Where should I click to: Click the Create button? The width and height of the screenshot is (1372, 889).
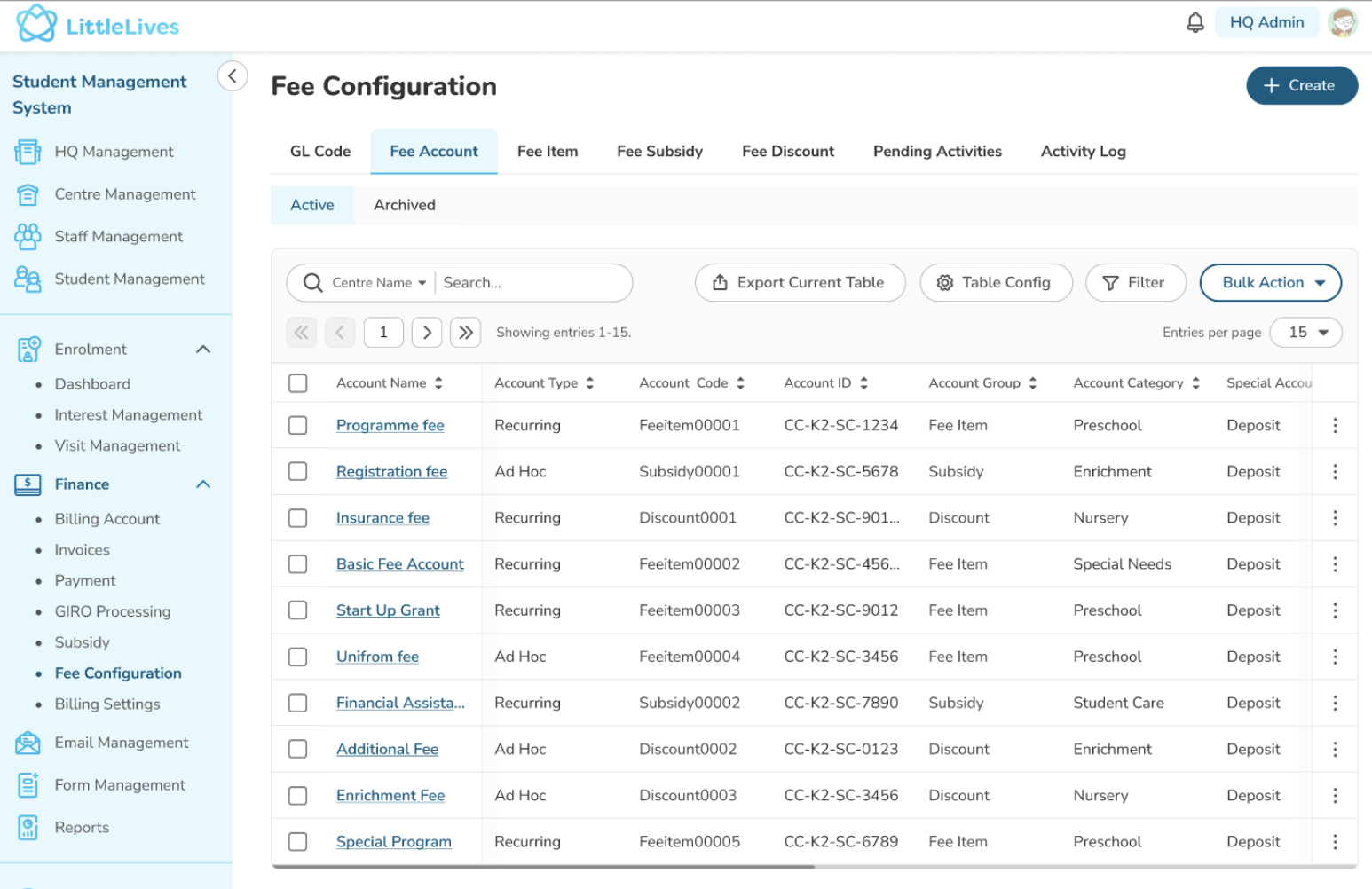coord(1302,86)
